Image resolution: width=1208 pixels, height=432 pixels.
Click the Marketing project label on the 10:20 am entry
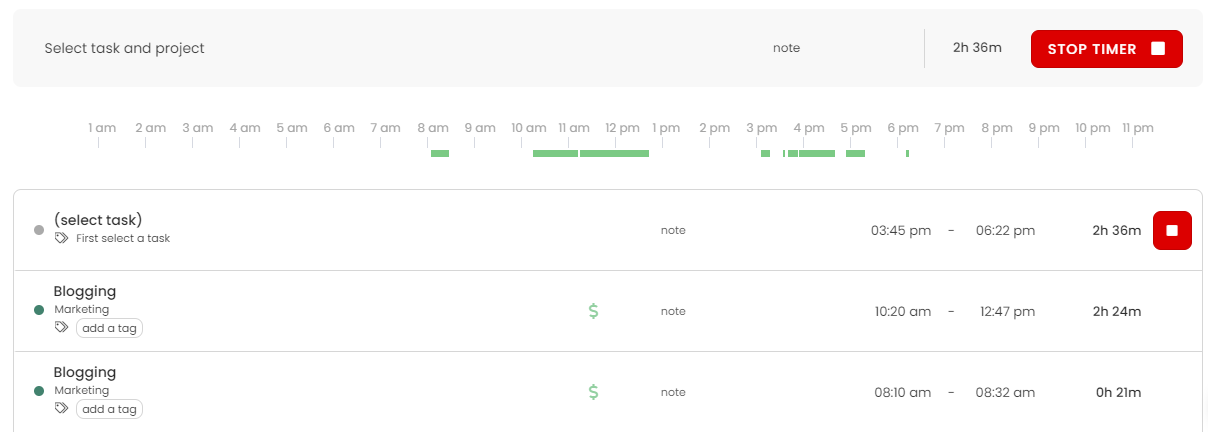pyautogui.click(x=82, y=310)
